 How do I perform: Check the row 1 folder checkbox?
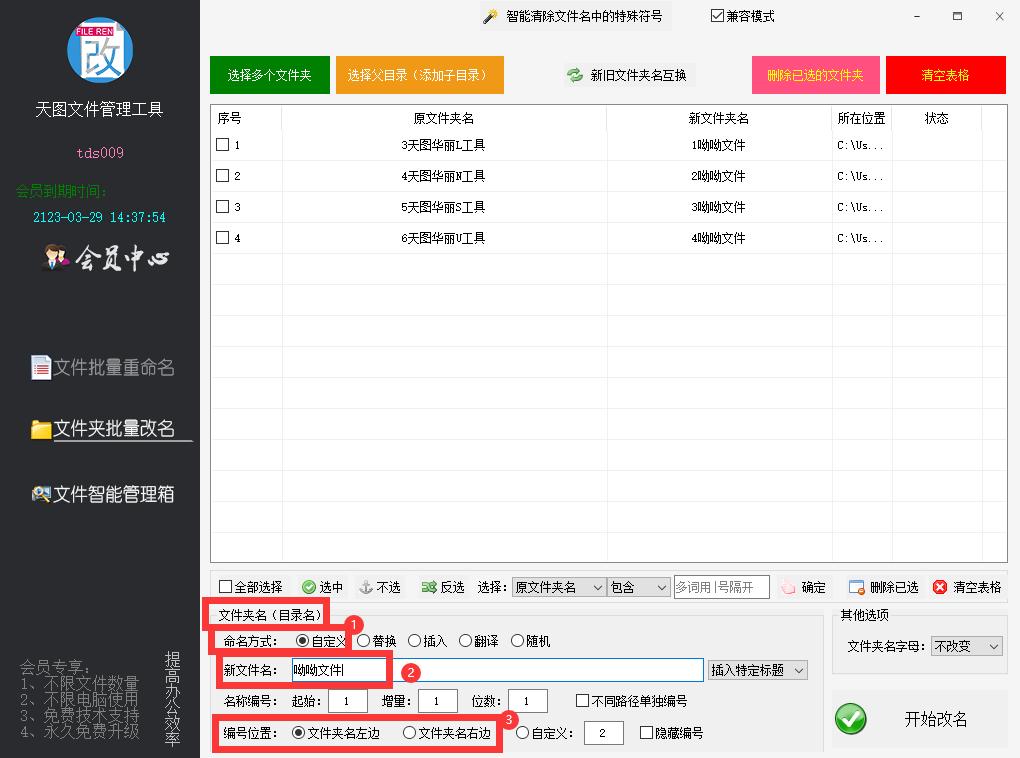click(x=223, y=145)
